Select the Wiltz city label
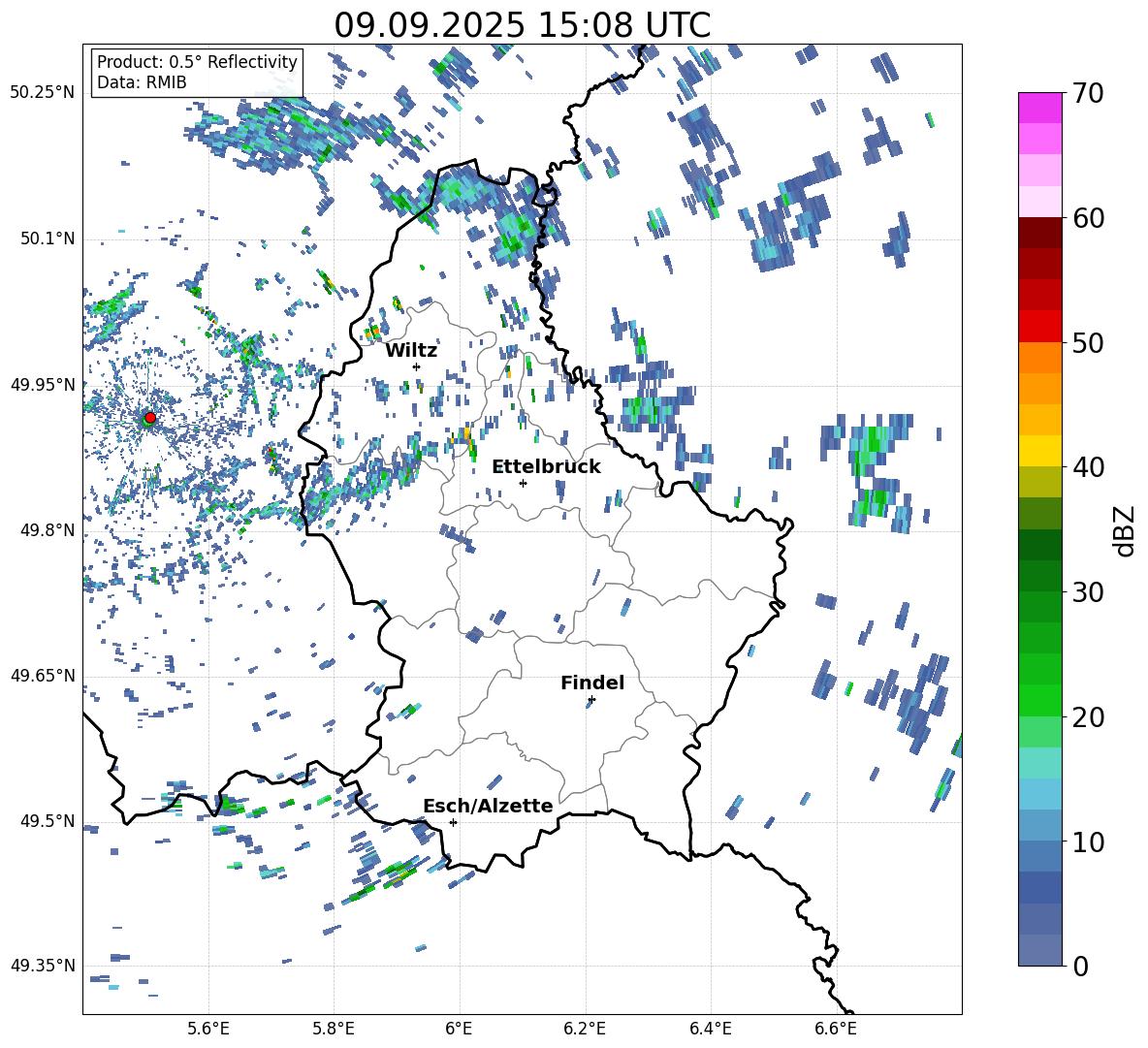Screen dimensions: 1148x1048 [x=411, y=351]
